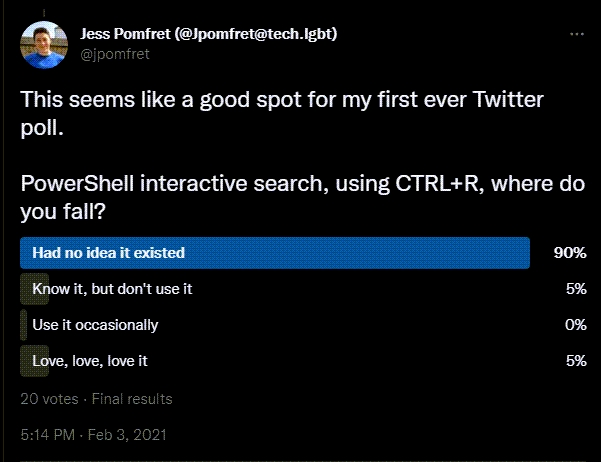The image size is (601, 462).
Task: Click the Jess Pomfret display name
Action: 125,34
